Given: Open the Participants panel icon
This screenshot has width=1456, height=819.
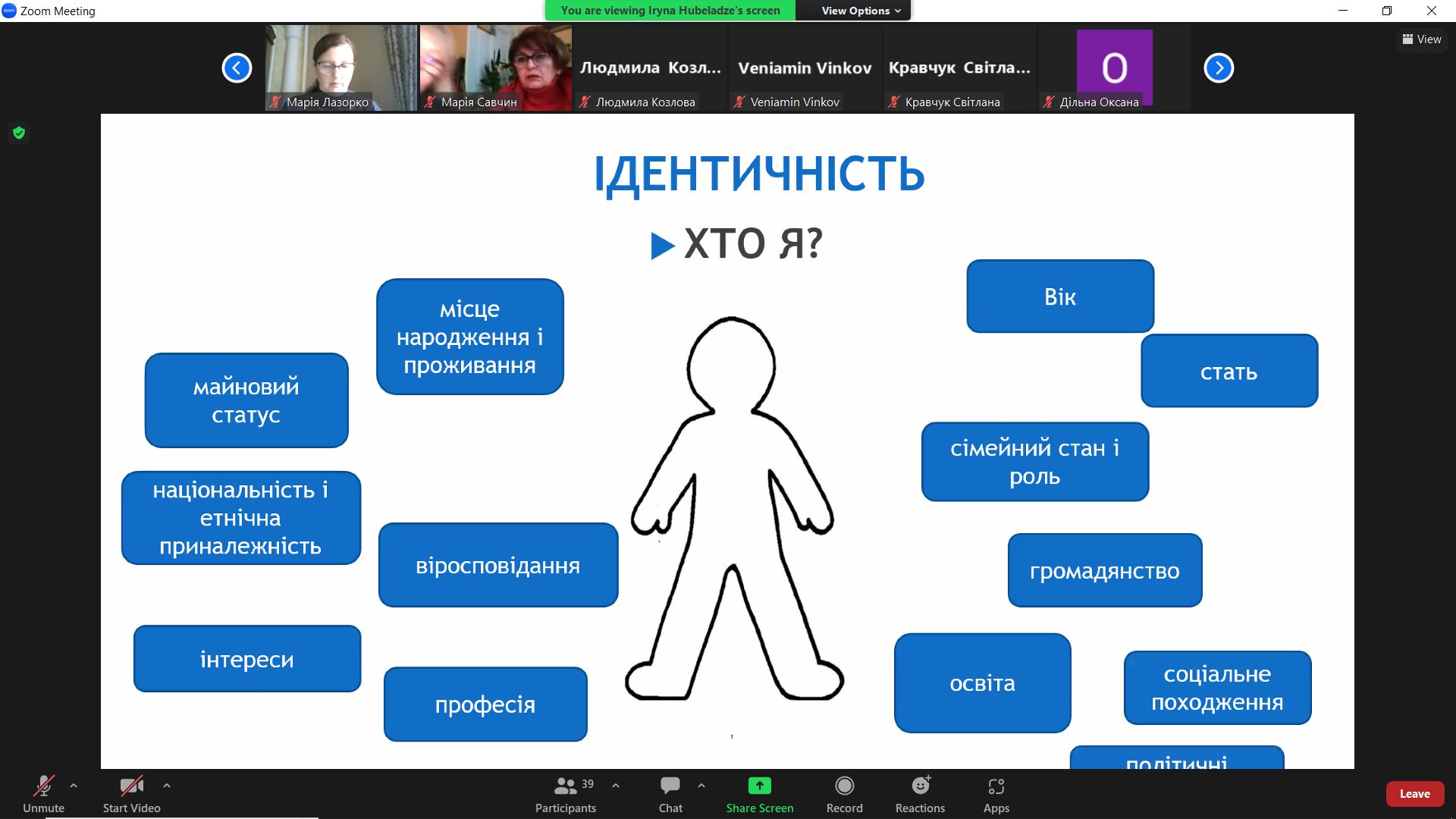Looking at the screenshot, I should tap(566, 786).
